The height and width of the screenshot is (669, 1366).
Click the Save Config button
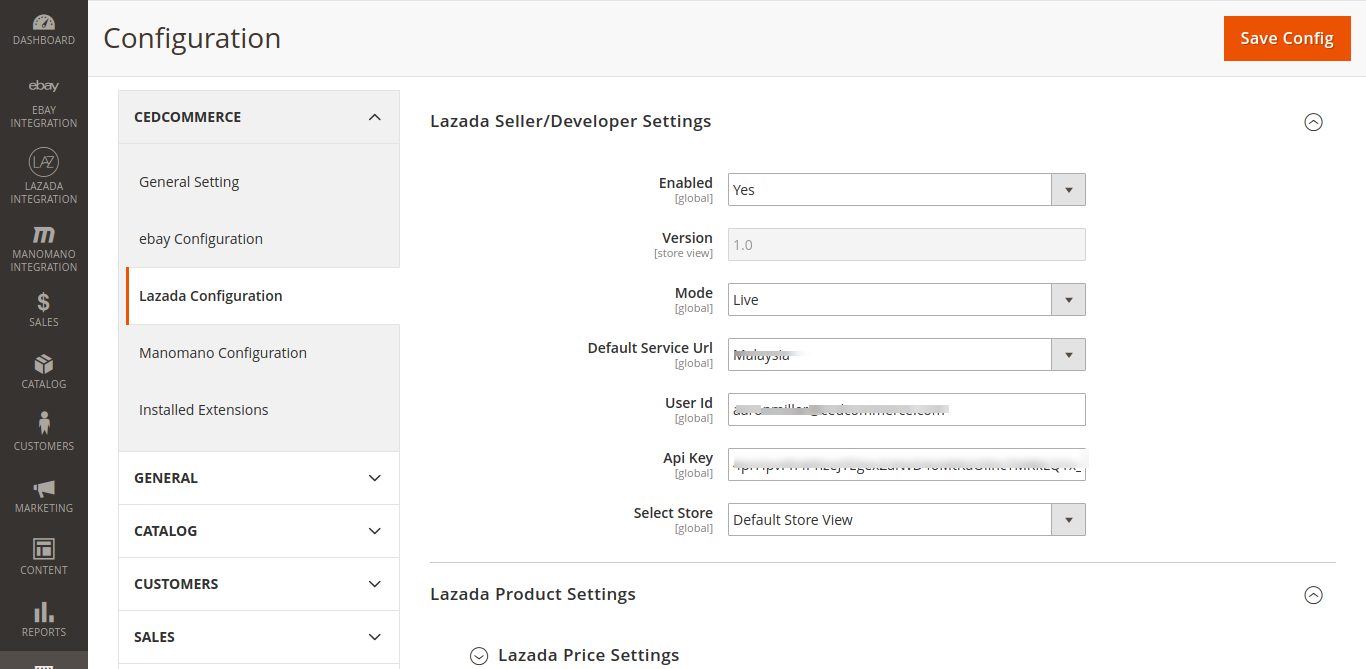1287,38
